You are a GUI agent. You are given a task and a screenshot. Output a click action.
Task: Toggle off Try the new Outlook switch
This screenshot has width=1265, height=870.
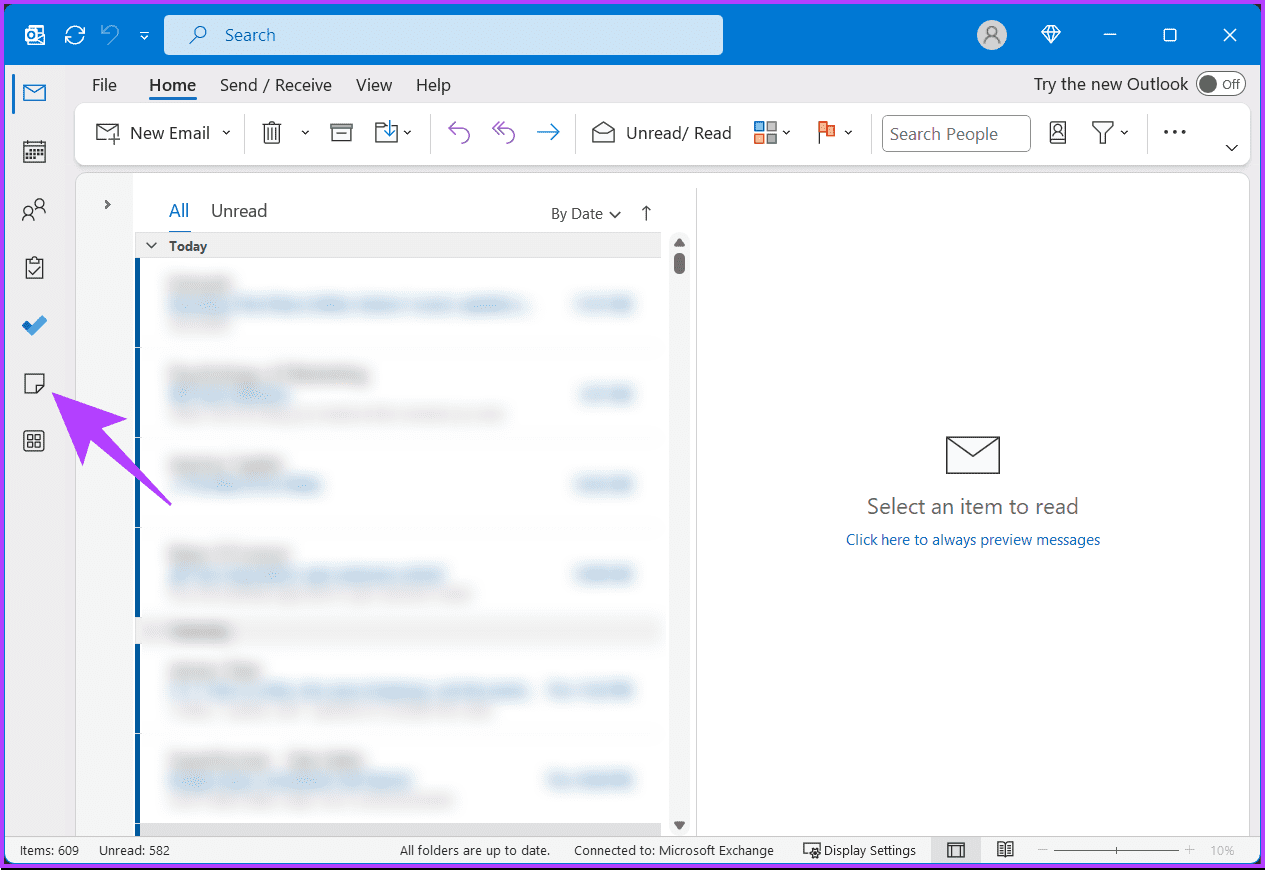(x=1219, y=84)
